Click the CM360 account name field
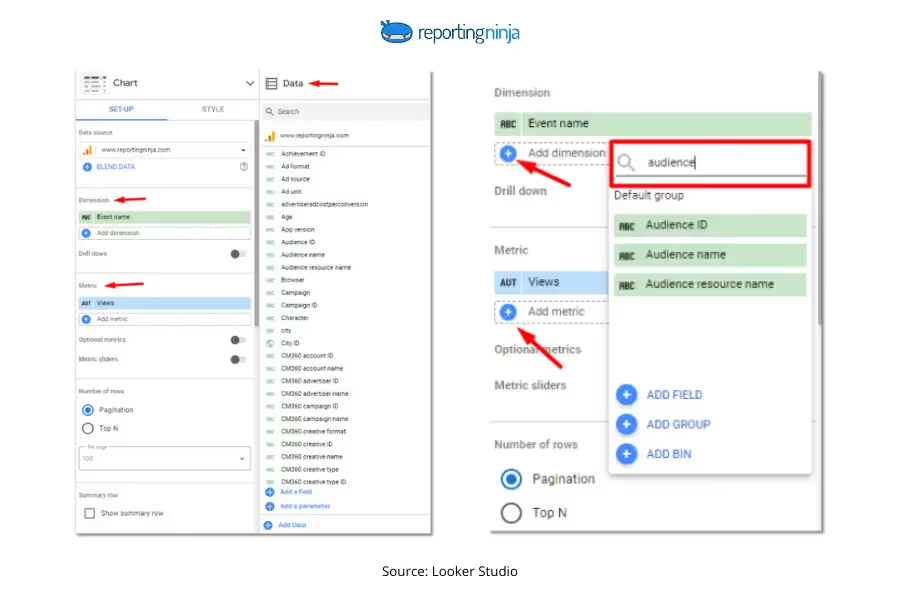Viewport: 900px width, 600px height. (x=312, y=369)
